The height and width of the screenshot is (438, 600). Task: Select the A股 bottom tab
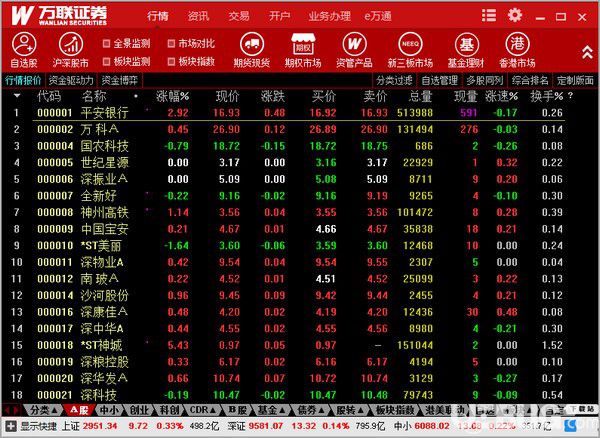point(79,410)
